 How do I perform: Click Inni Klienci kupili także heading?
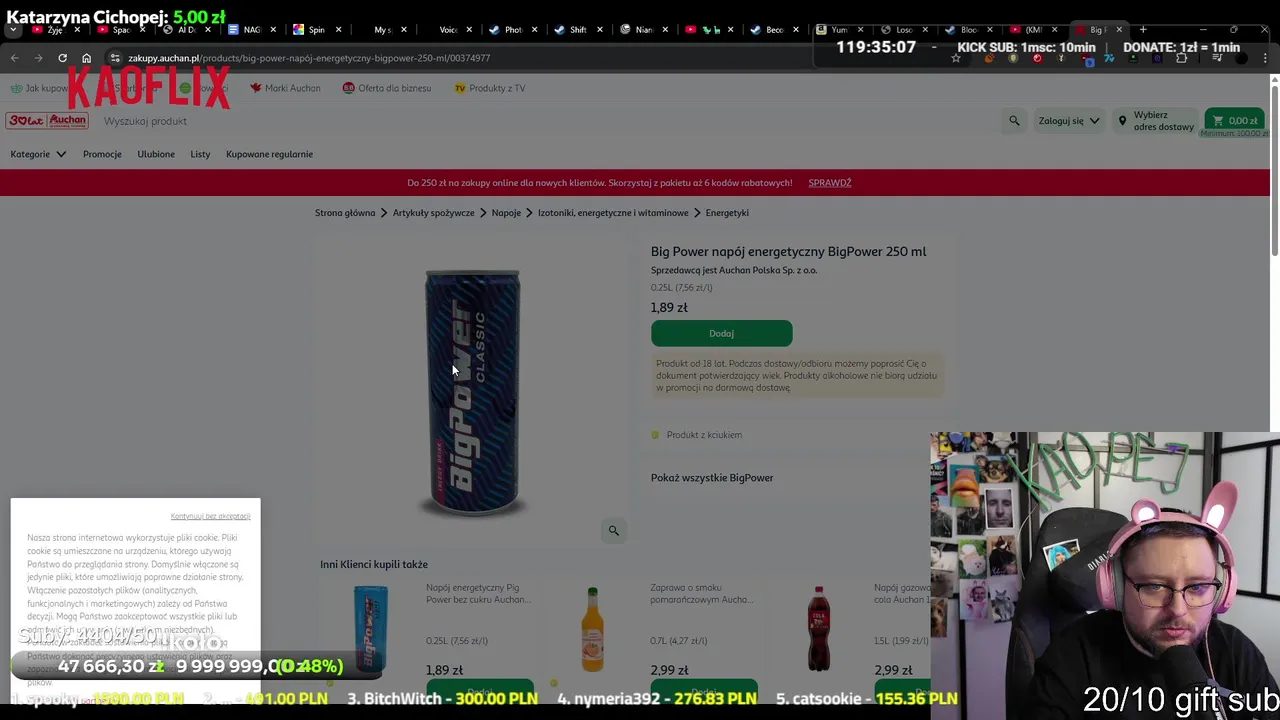374,565
